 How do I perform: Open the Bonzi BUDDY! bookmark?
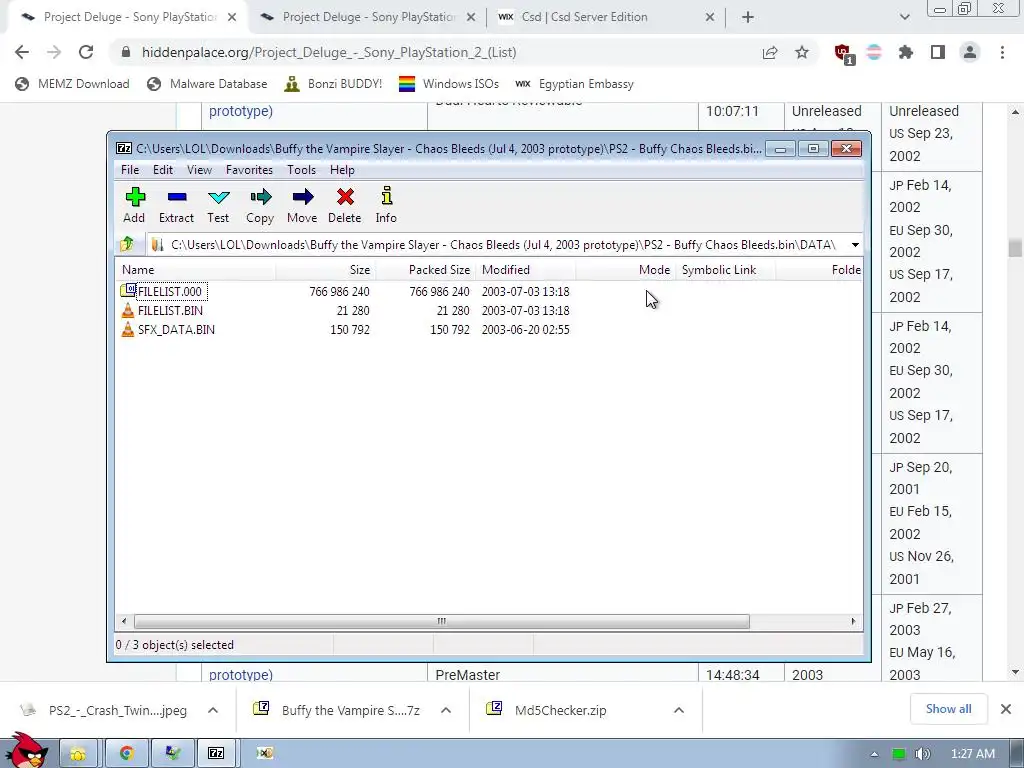tap(333, 84)
